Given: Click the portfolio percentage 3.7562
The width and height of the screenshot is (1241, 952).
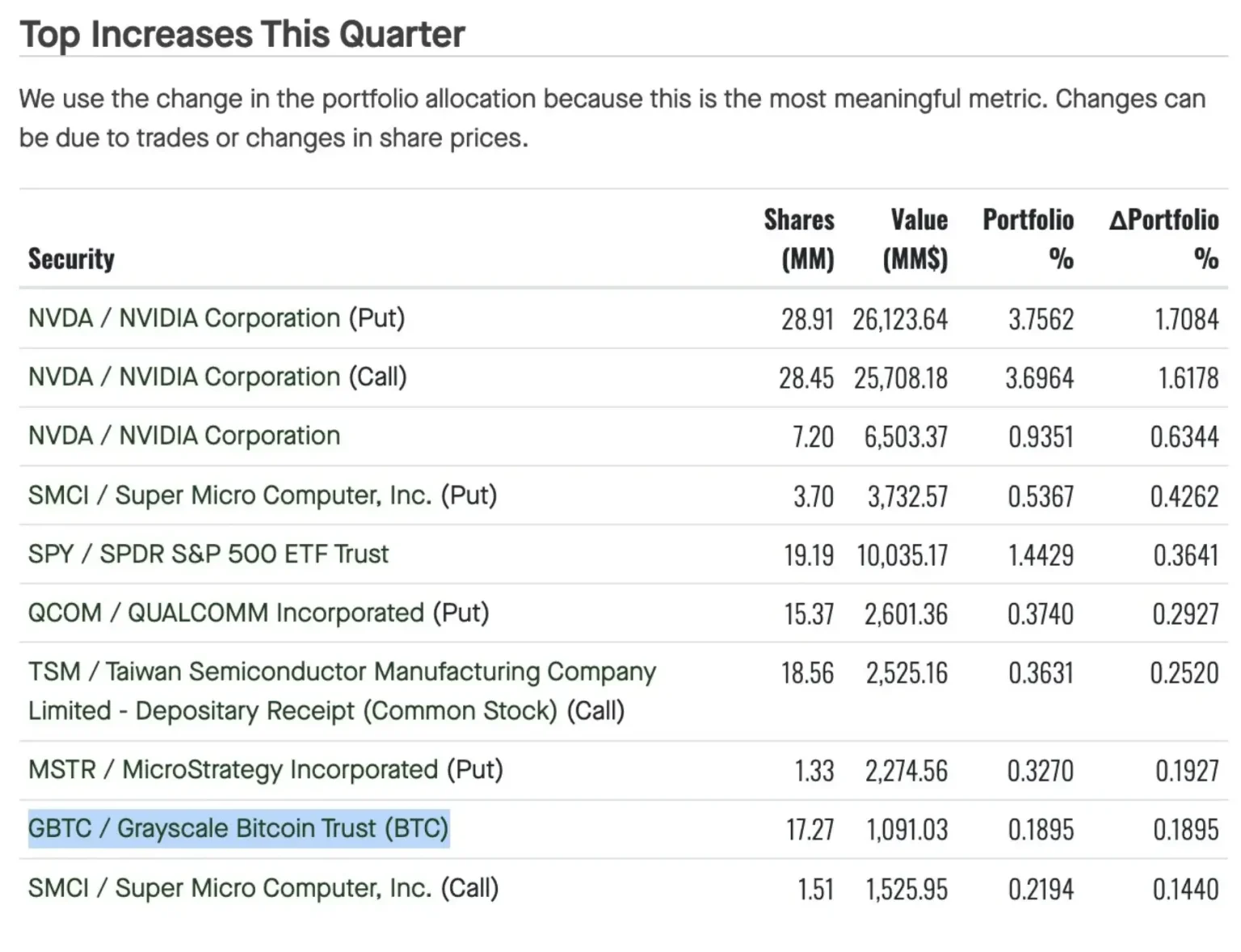Looking at the screenshot, I should (x=1041, y=319).
